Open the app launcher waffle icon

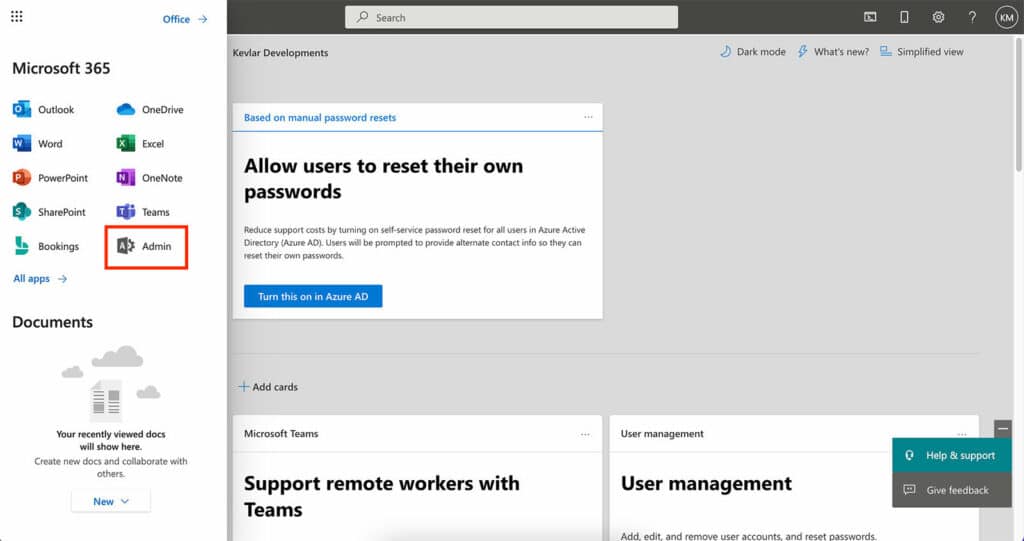pos(17,17)
